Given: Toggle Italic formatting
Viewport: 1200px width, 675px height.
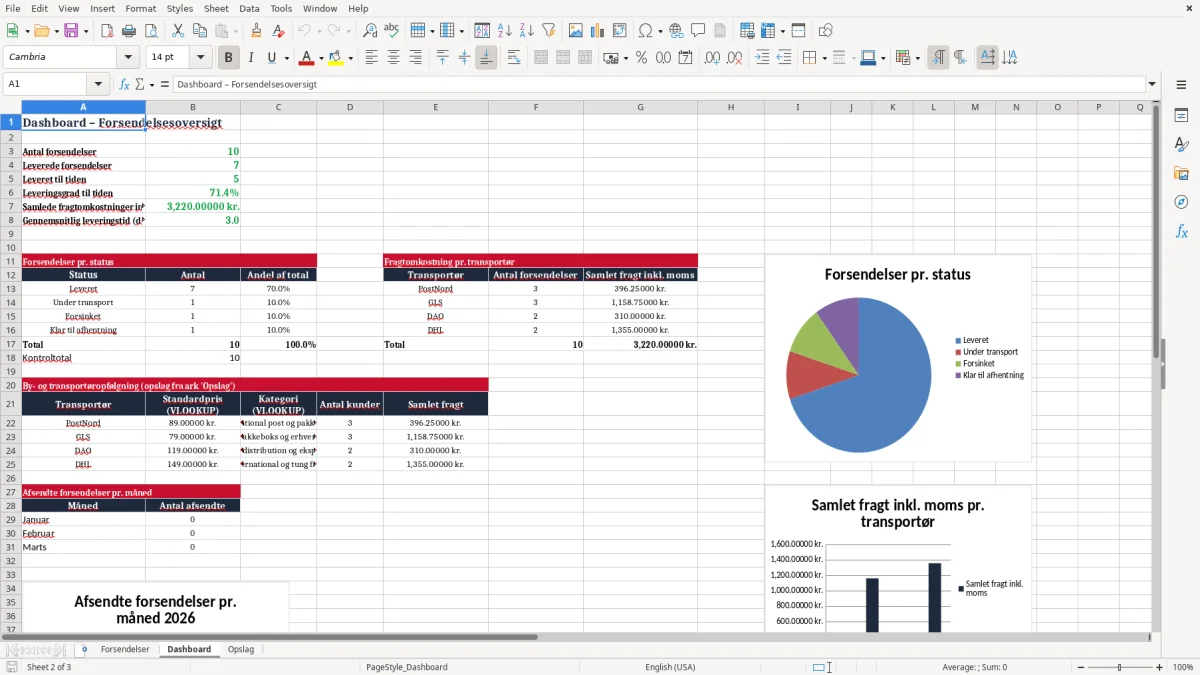Looking at the screenshot, I should (x=250, y=58).
